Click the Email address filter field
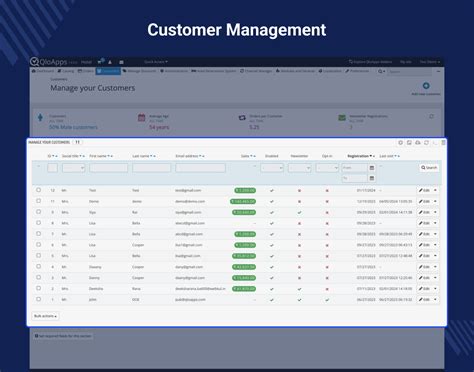 [x=200, y=168]
